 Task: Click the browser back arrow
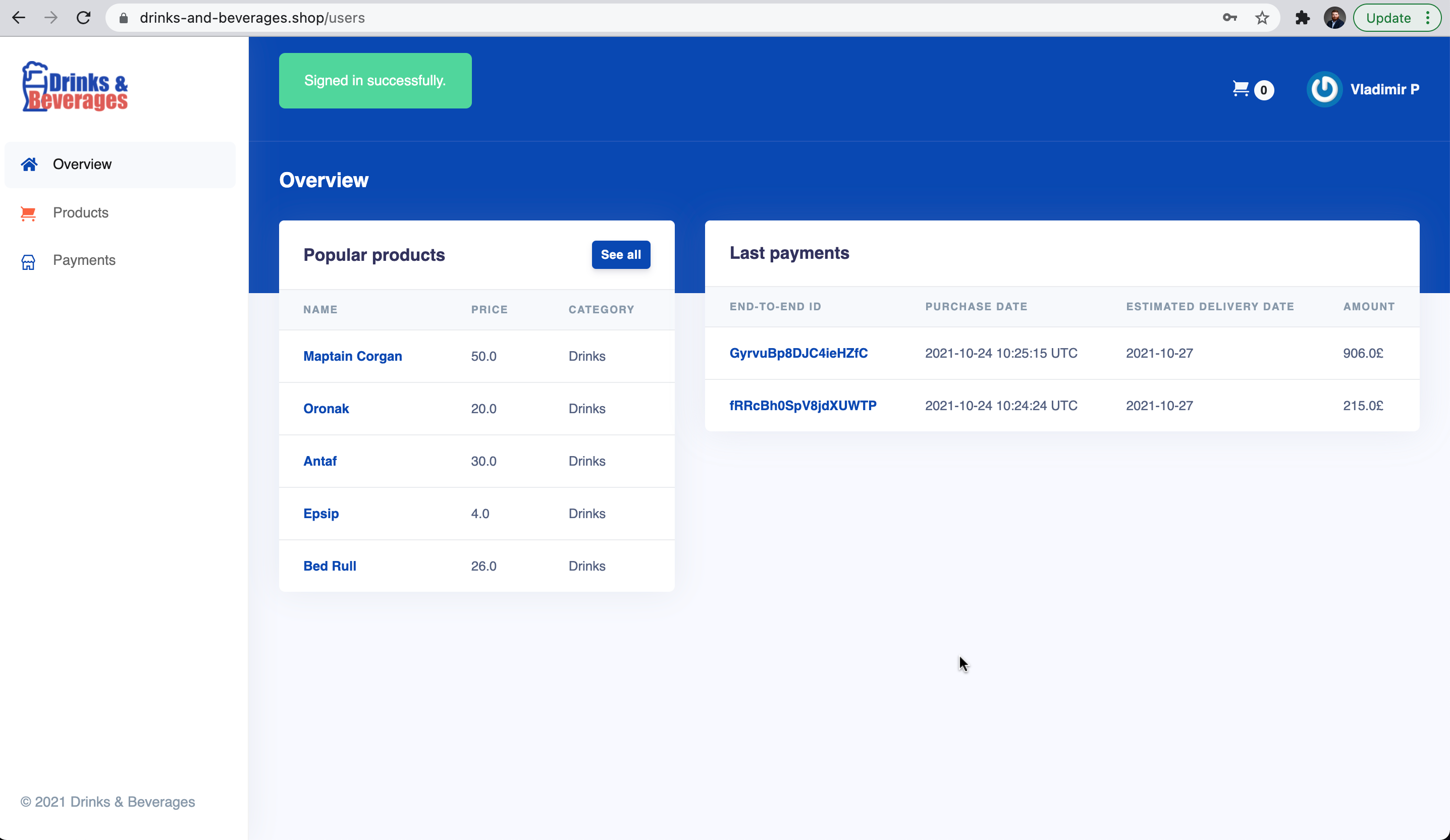pyautogui.click(x=18, y=18)
